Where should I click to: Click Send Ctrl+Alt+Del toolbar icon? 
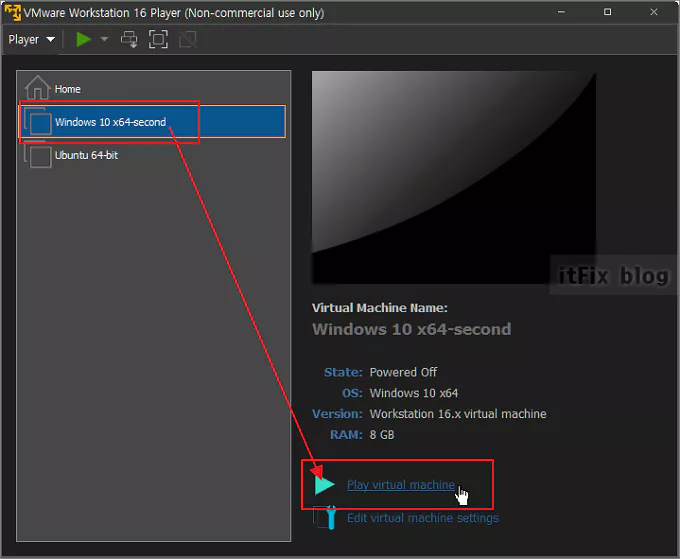click(129, 39)
